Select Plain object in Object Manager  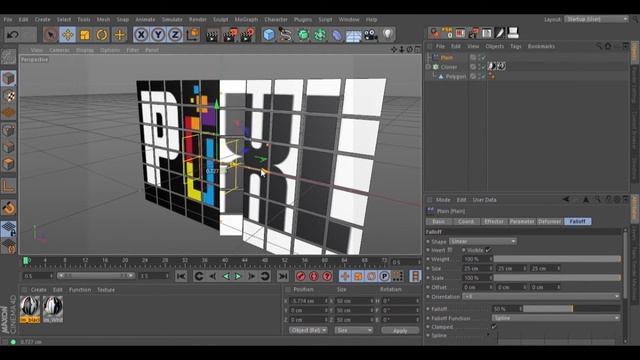pyautogui.click(x=447, y=58)
